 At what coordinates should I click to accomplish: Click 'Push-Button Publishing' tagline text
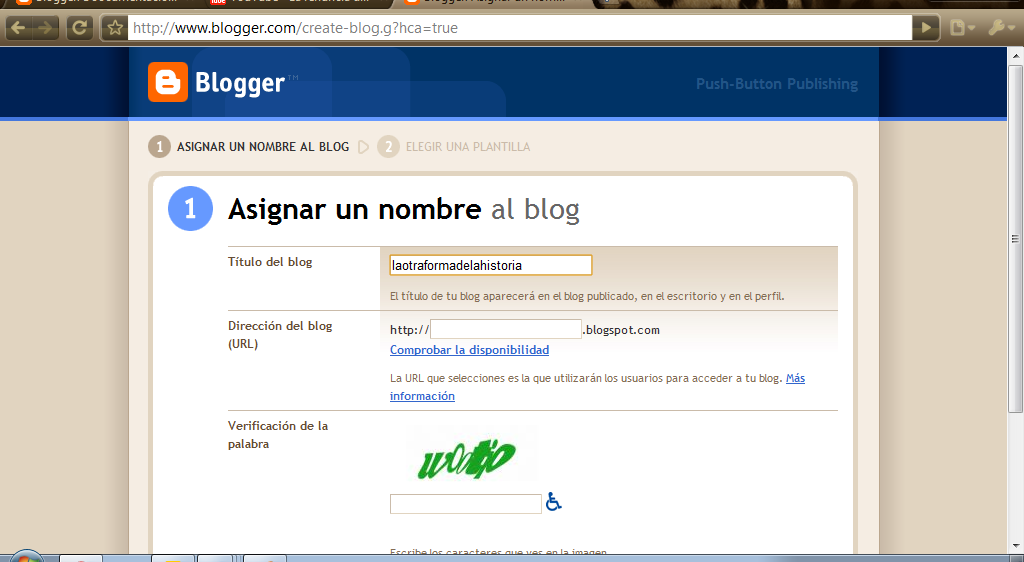(776, 84)
